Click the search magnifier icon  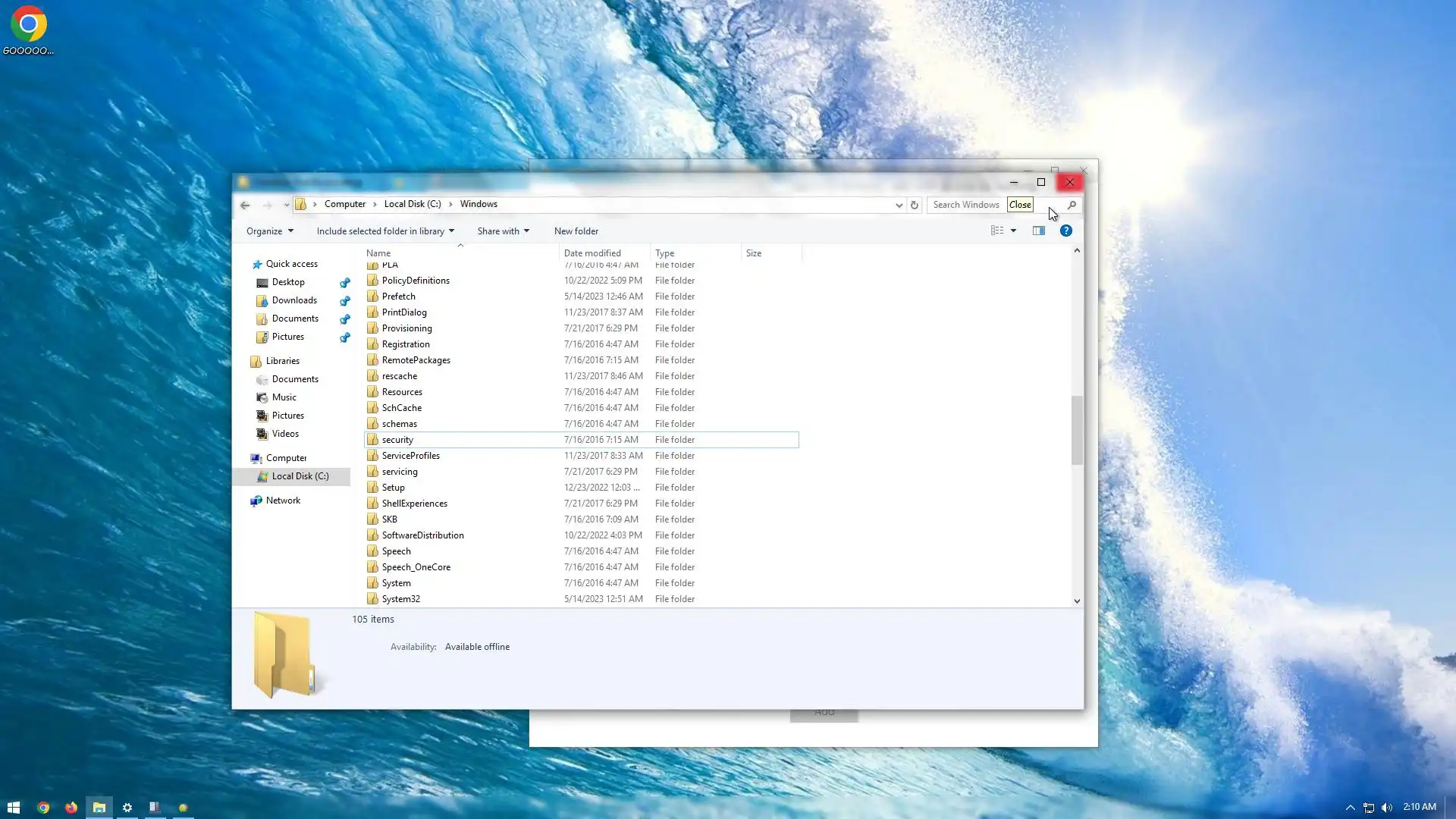1072,205
